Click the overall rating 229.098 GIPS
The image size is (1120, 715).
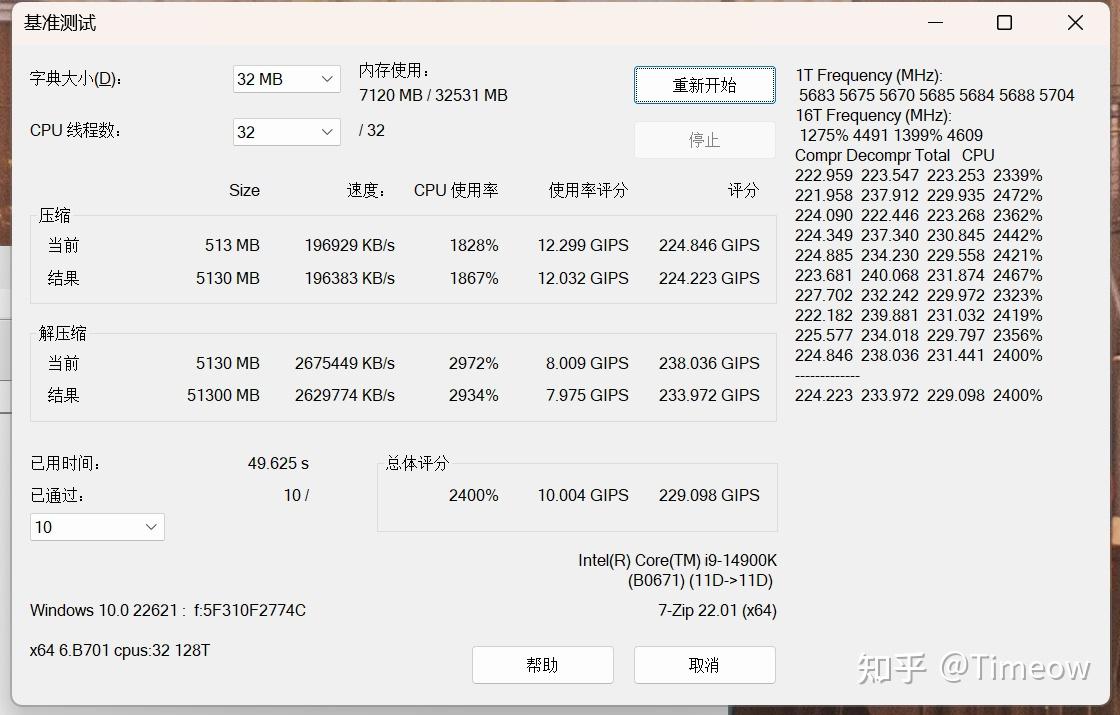709,495
